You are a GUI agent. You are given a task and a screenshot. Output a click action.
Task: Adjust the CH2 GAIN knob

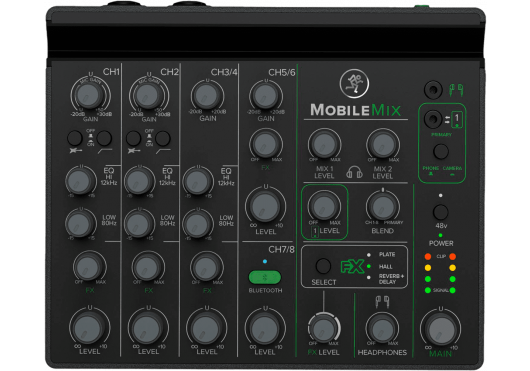coord(148,96)
